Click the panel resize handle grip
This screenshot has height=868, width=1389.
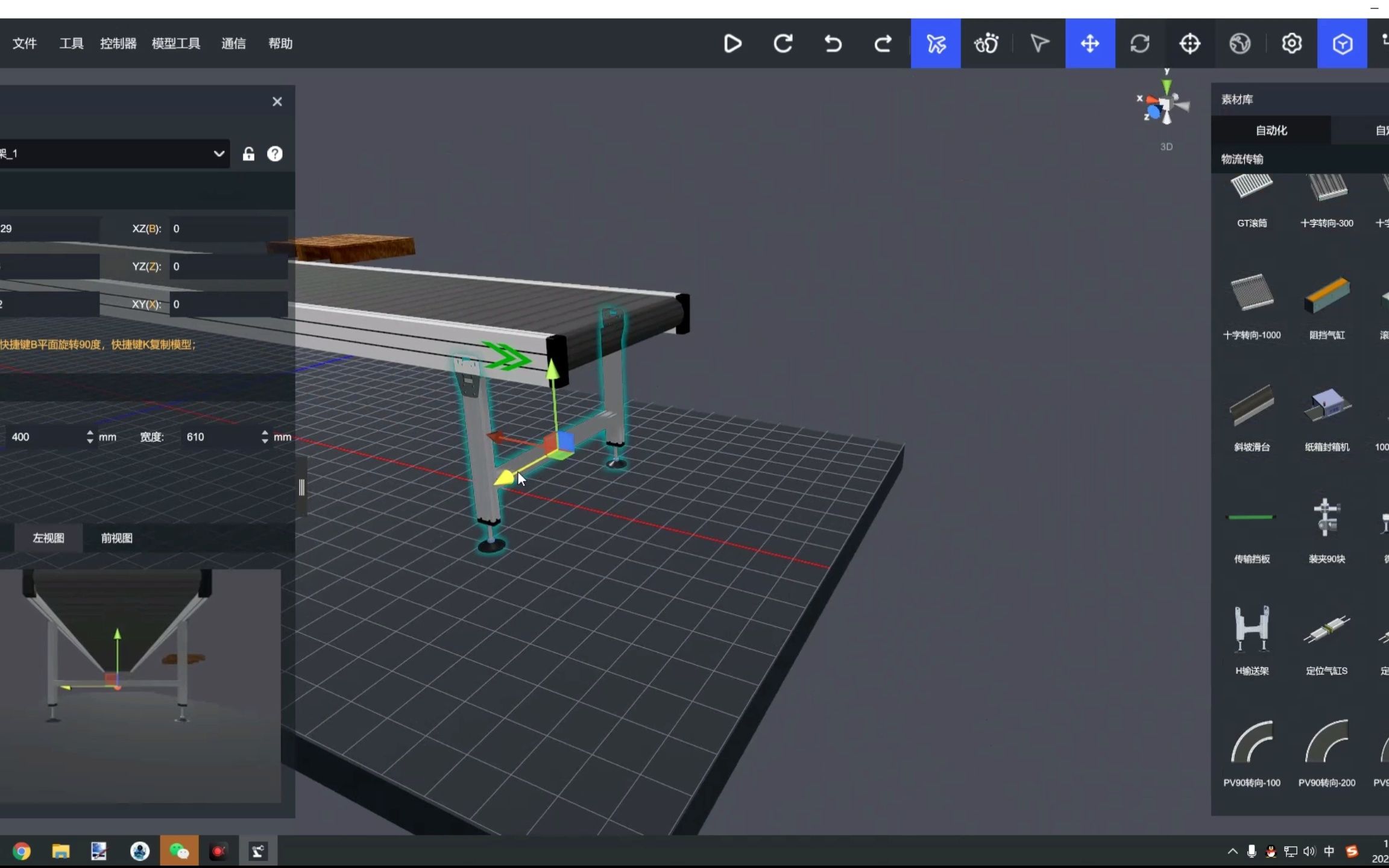pyautogui.click(x=301, y=487)
